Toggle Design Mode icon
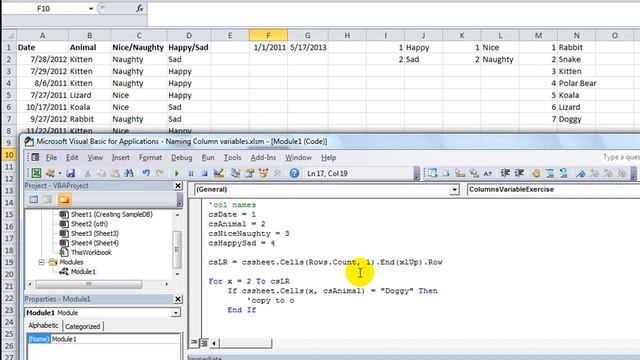The width and height of the screenshot is (640, 360). (219, 173)
